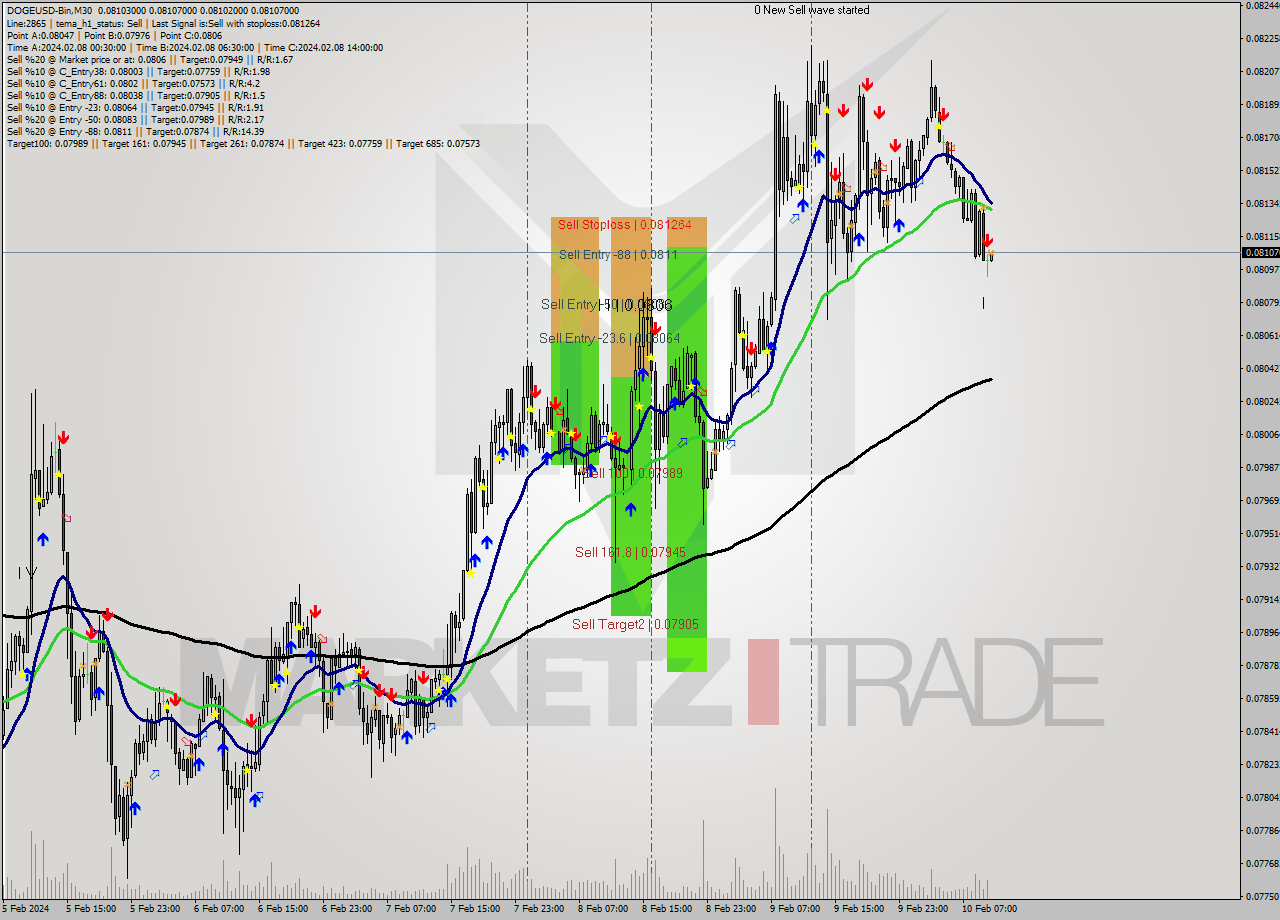The height and width of the screenshot is (920, 1280).
Task: Select the '8 Feb 23:00' time axis label
Action: pos(731,909)
